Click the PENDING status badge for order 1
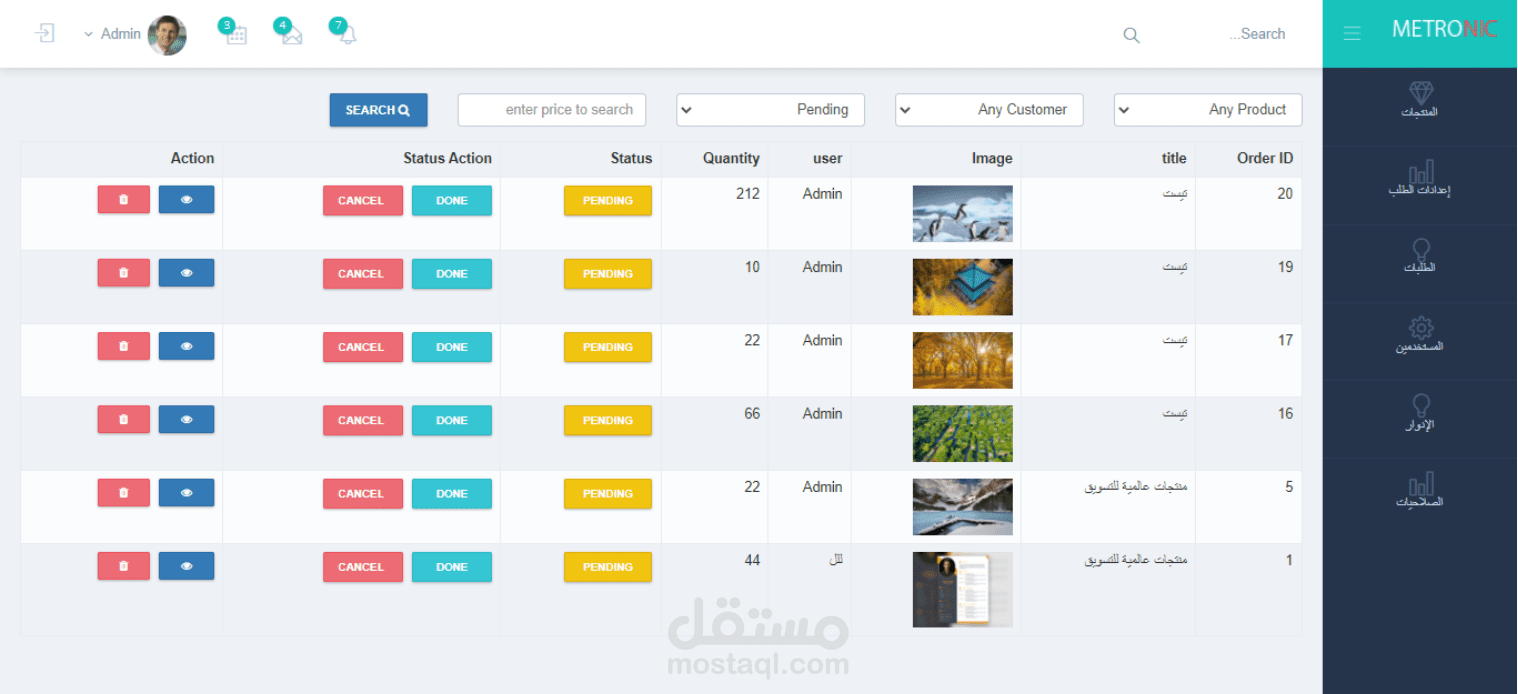Viewport: 1518px width, 694px height. point(608,567)
